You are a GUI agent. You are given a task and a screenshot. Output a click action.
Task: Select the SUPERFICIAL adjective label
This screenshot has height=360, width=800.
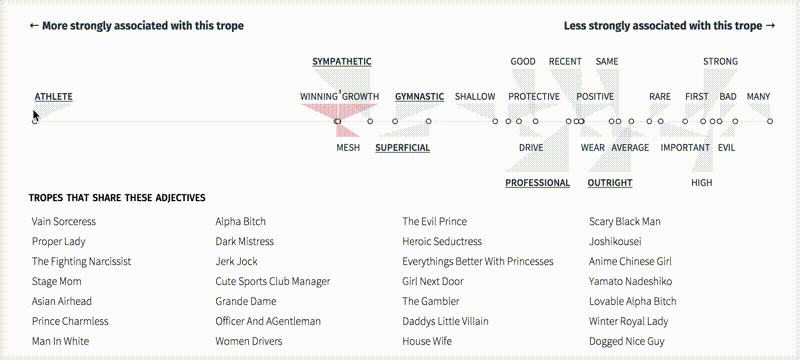point(403,148)
